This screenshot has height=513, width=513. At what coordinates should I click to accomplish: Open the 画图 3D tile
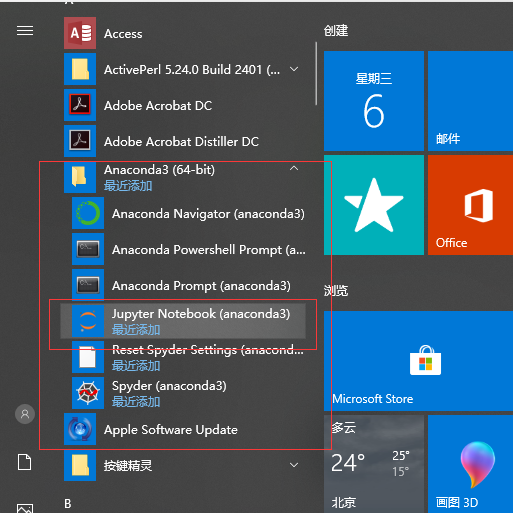coord(470,464)
